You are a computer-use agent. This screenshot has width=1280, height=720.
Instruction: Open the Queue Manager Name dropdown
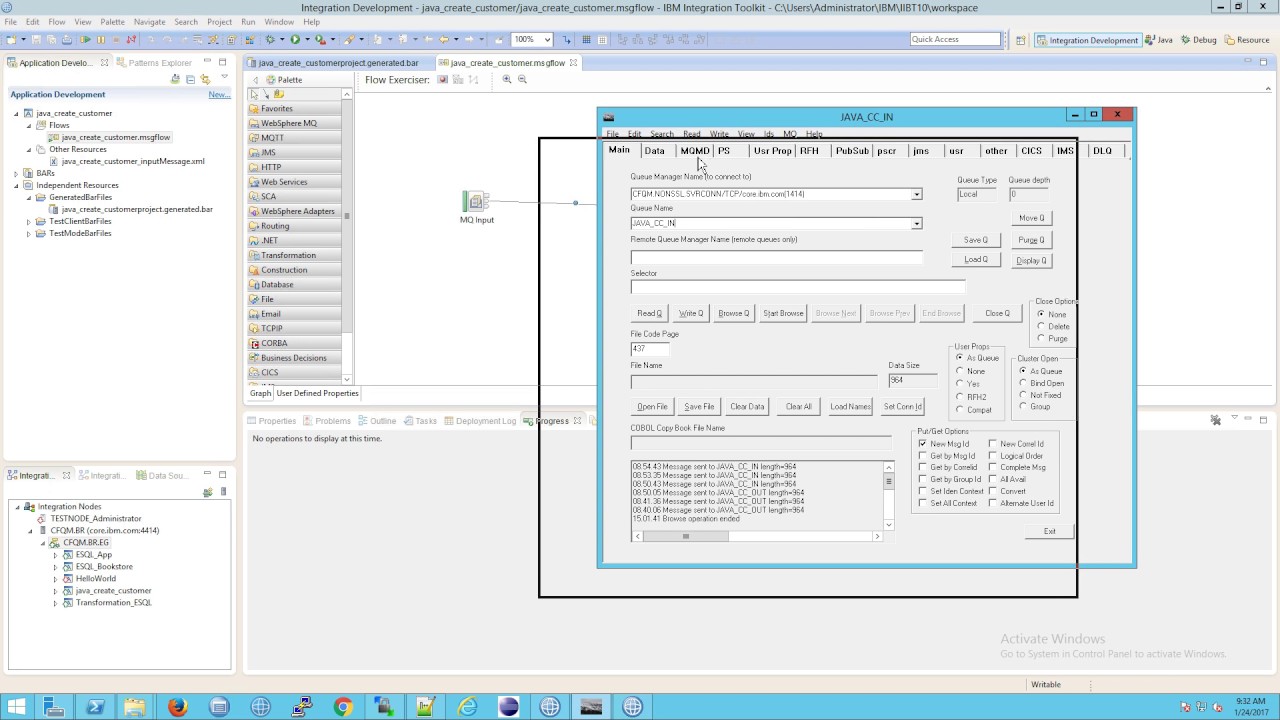[x=916, y=194]
